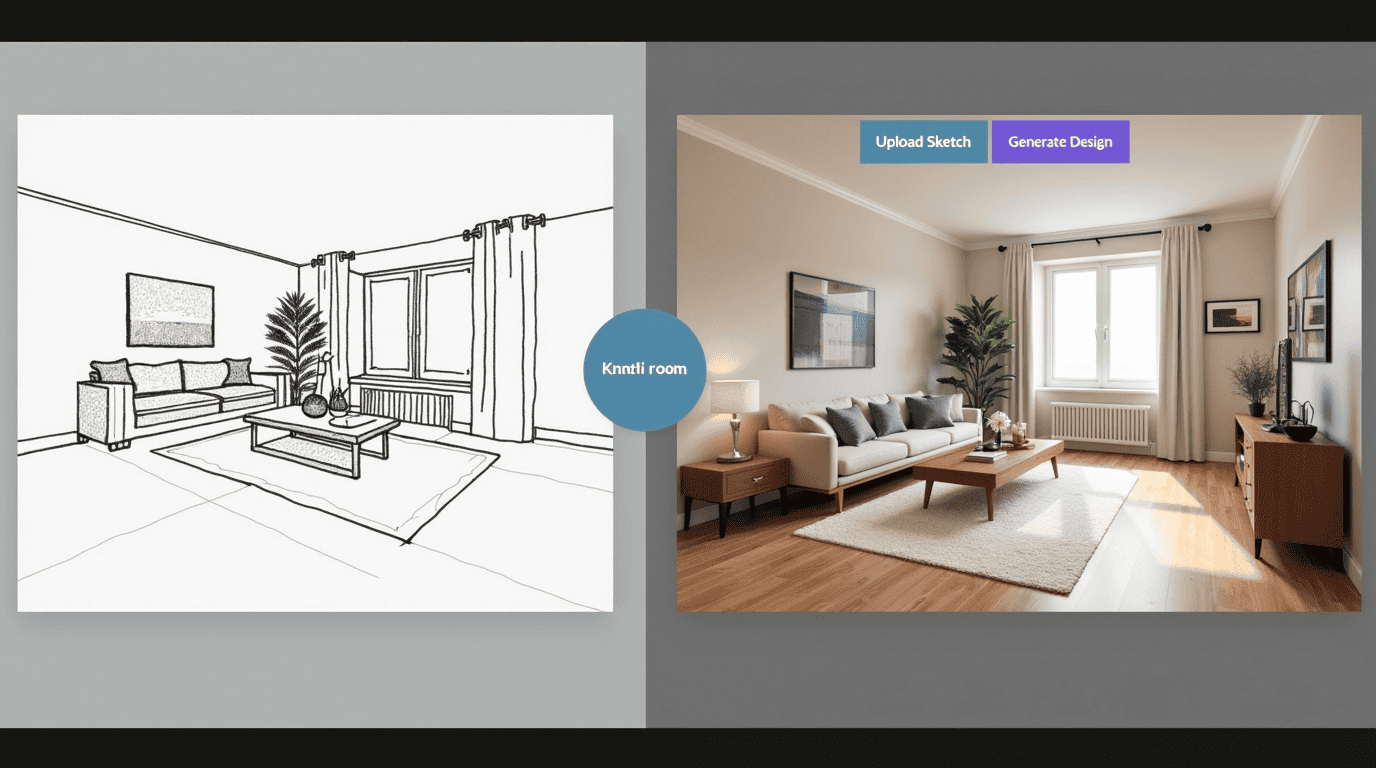Select the white radiator under the rendered window
The width and height of the screenshot is (1376, 768).
pos(1100,424)
